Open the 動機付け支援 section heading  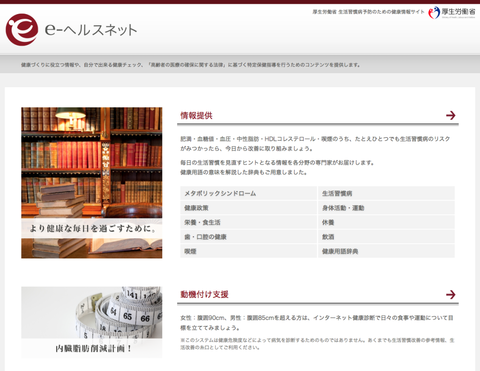[204, 294]
